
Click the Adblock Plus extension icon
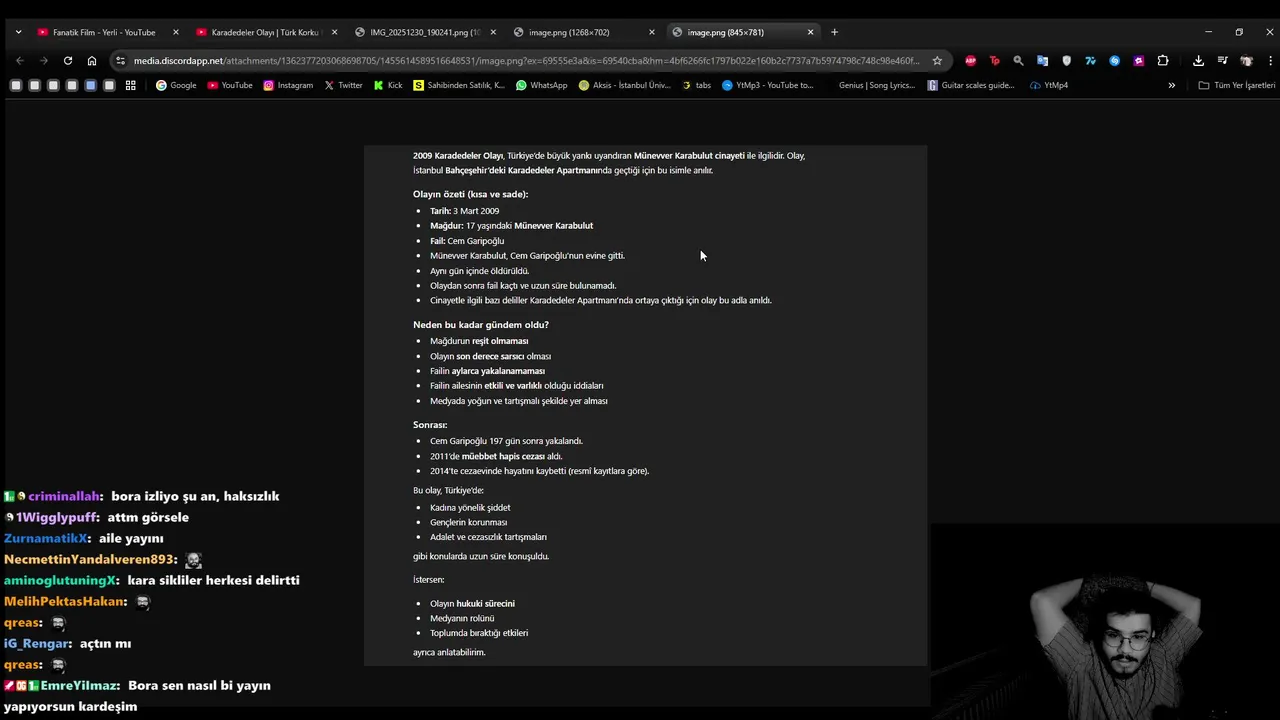970,61
